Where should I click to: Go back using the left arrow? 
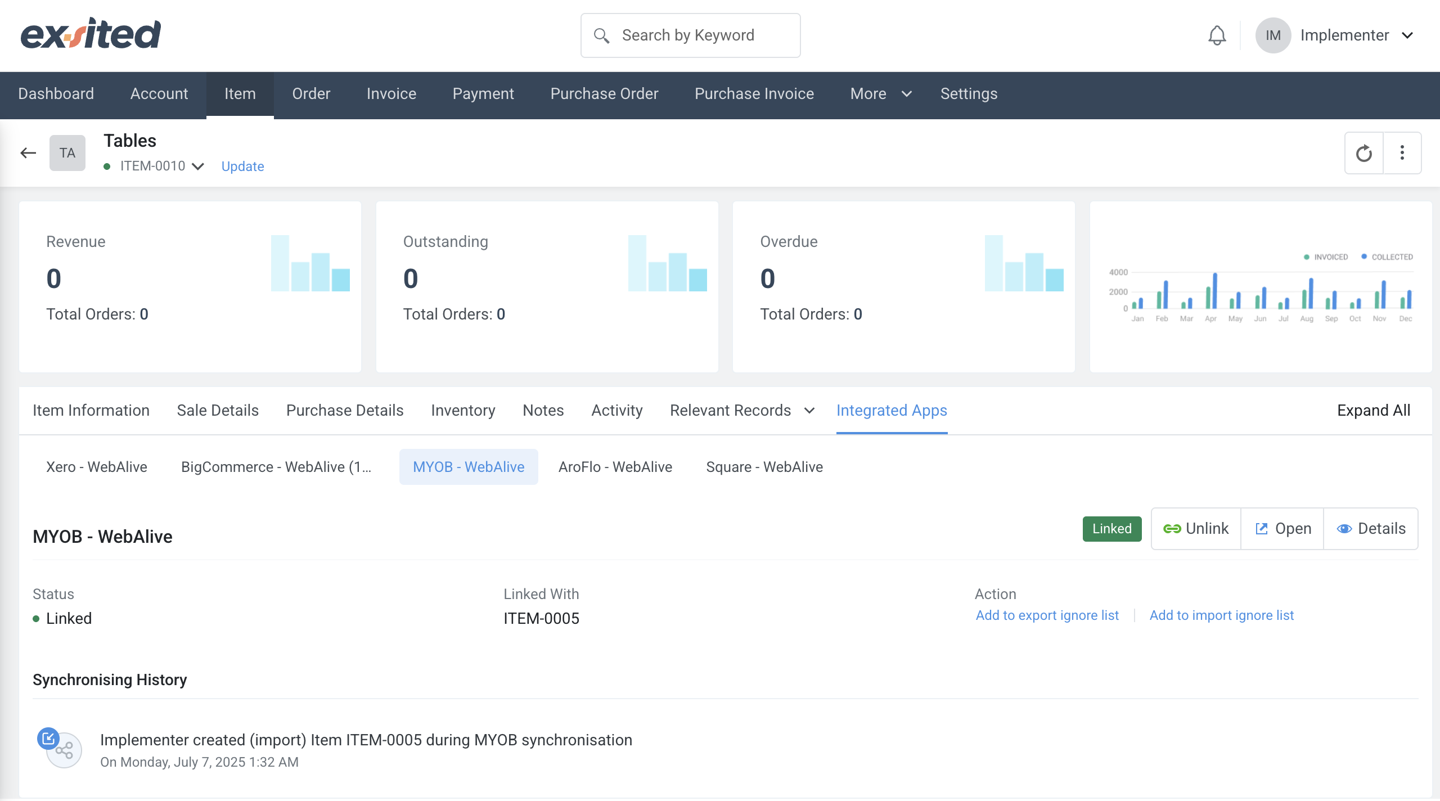coord(28,153)
